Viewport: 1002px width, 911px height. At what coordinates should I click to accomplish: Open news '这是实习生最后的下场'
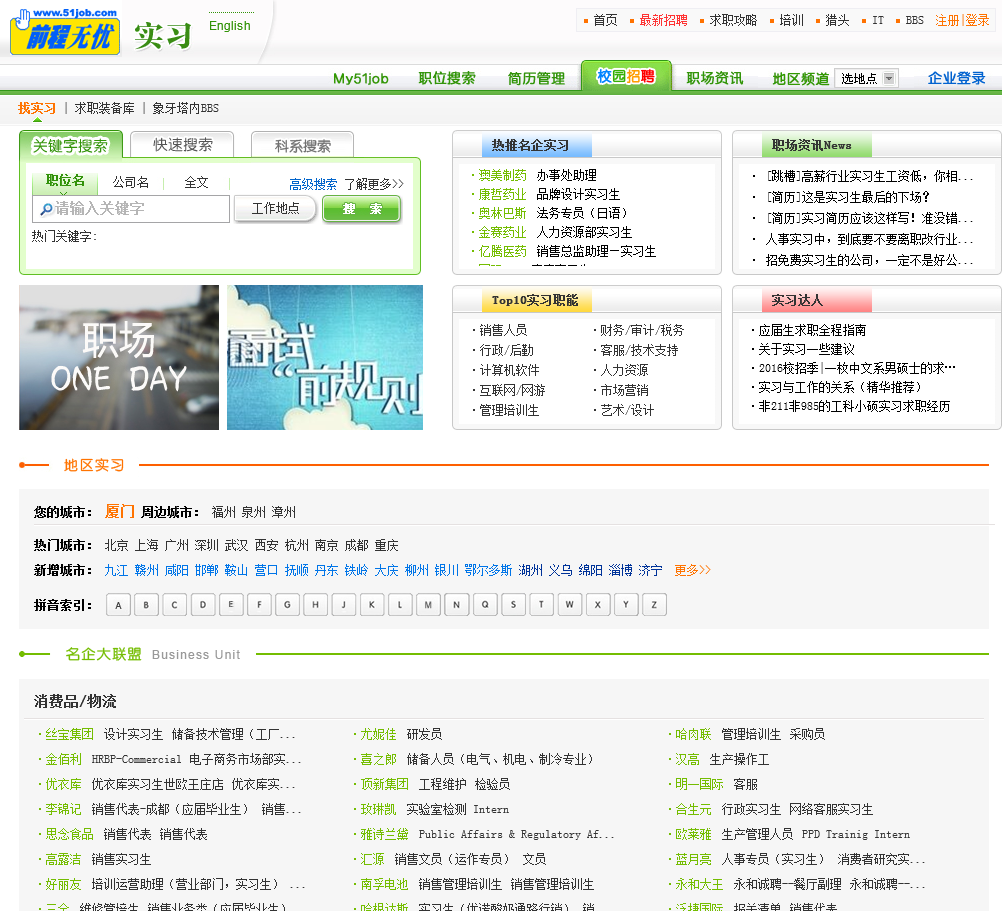click(x=848, y=197)
